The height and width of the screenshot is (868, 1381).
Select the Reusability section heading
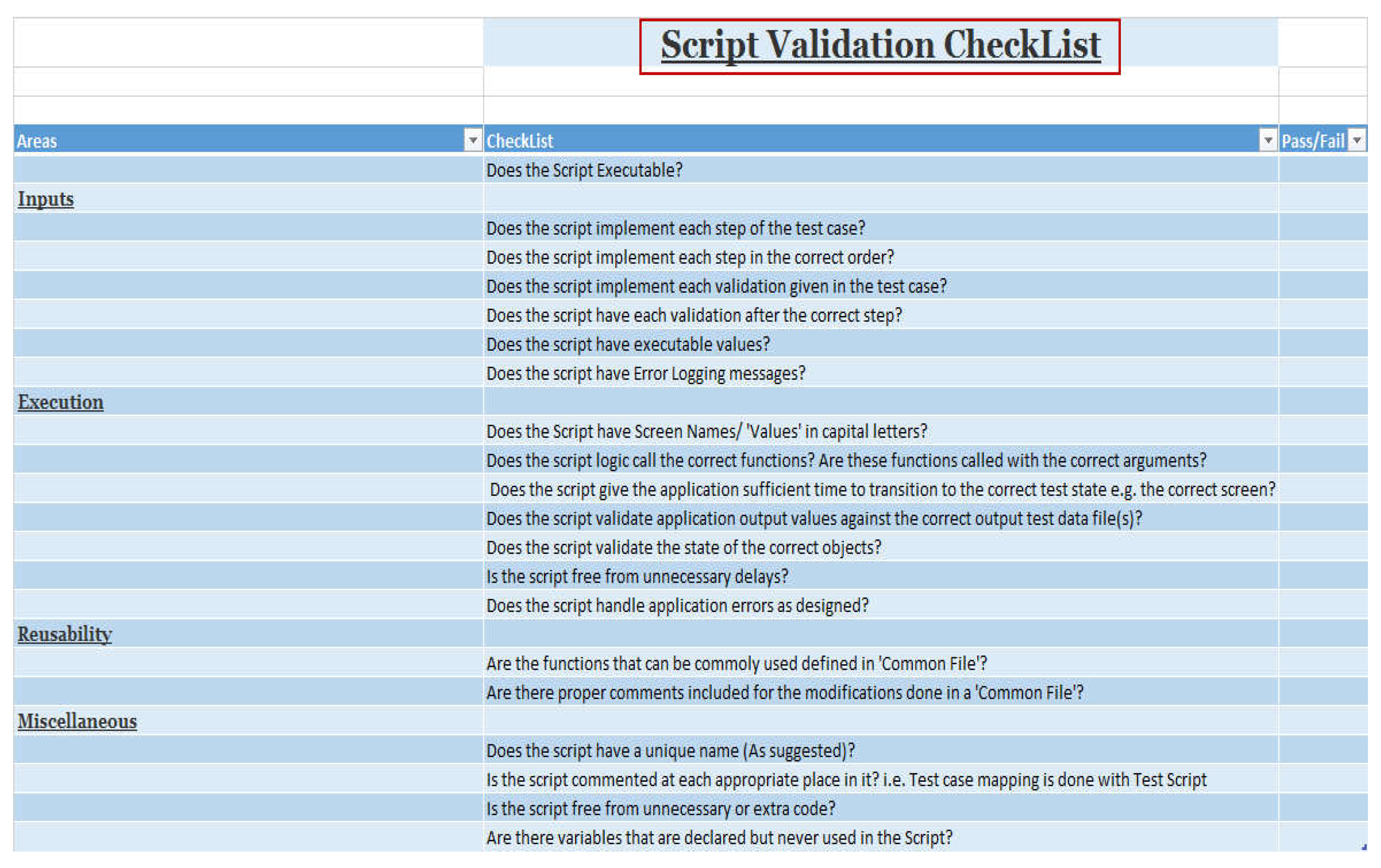click(x=64, y=634)
